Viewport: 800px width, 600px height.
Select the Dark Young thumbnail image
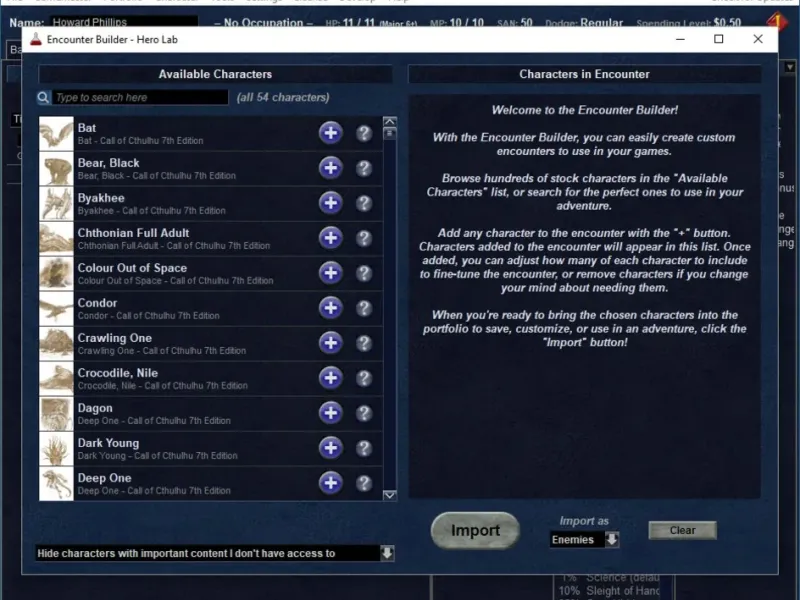pyautogui.click(x=56, y=448)
